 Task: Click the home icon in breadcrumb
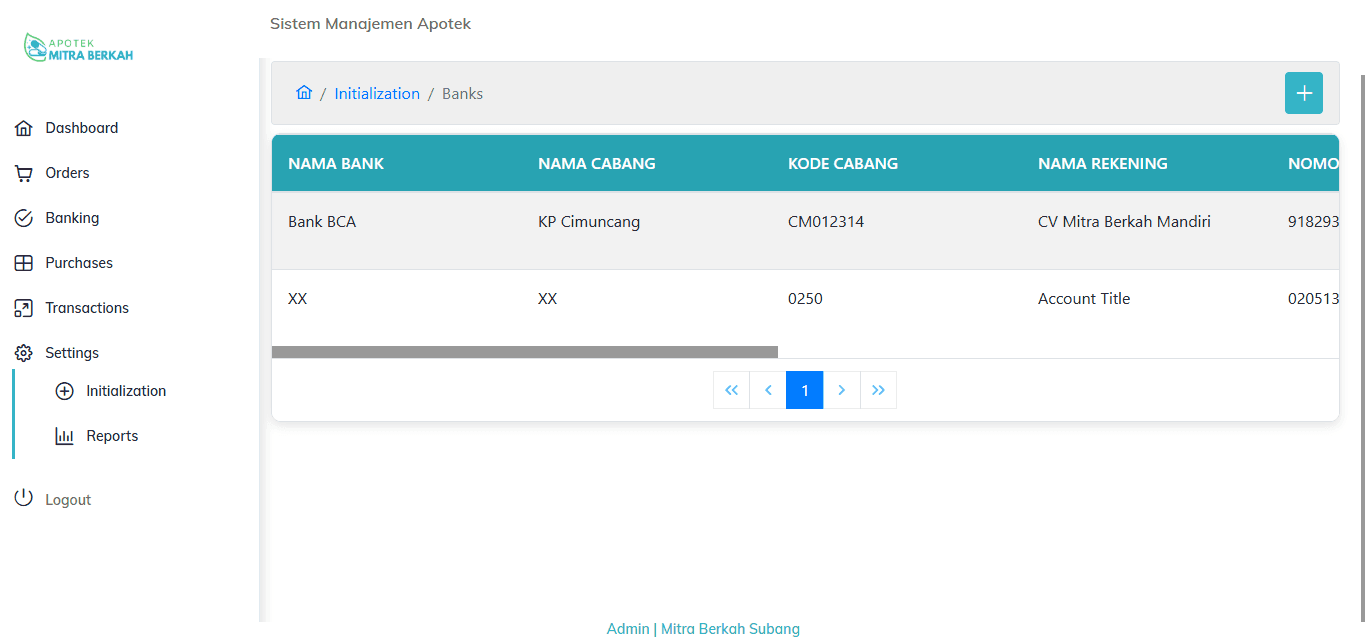click(304, 93)
